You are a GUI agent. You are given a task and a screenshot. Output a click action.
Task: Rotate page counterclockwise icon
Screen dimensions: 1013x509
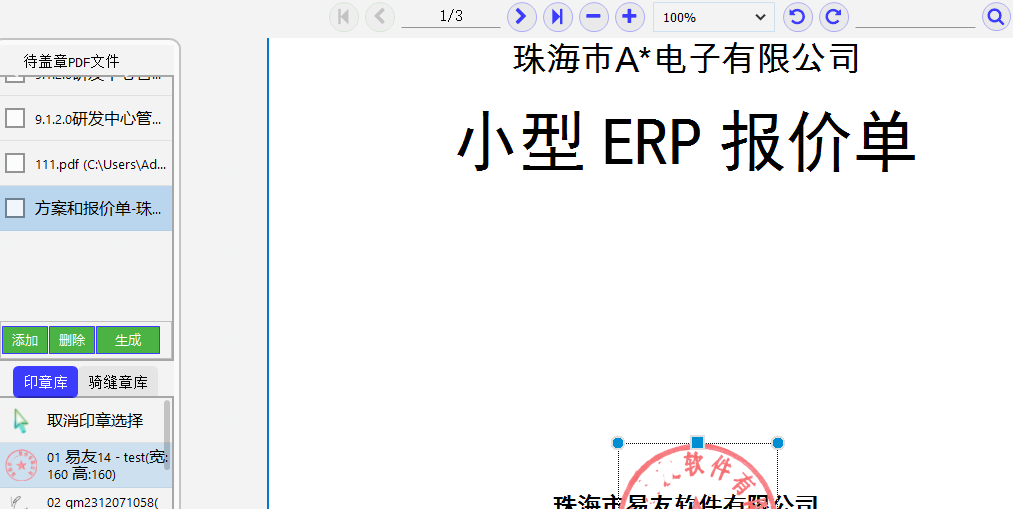click(798, 17)
